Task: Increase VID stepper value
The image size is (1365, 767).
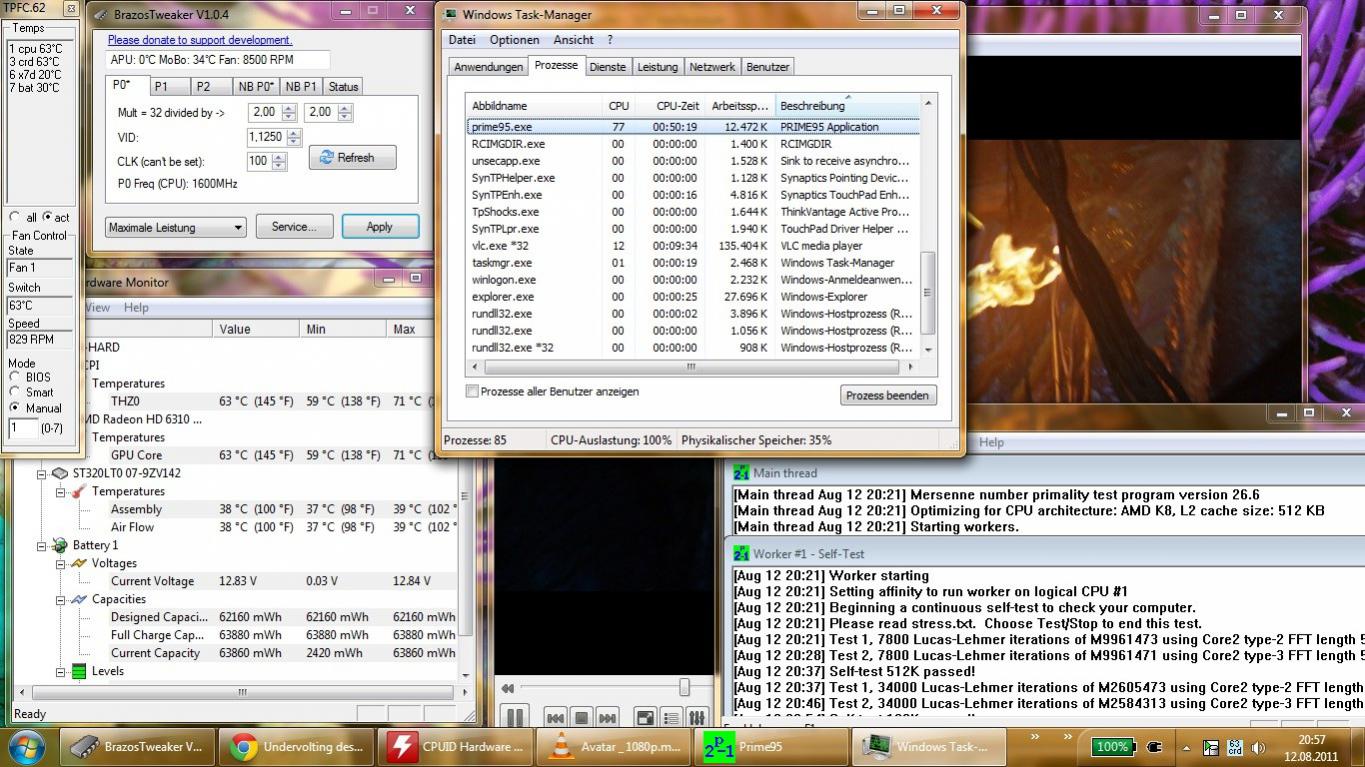Action: 294,133
